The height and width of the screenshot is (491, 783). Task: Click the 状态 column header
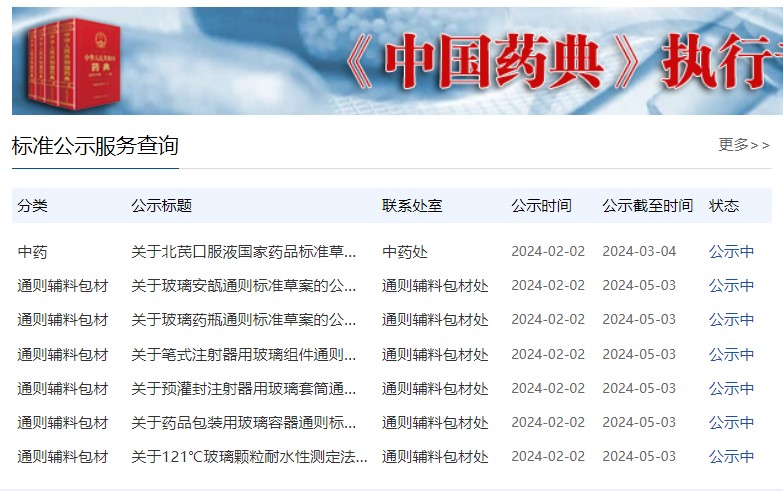pos(724,206)
